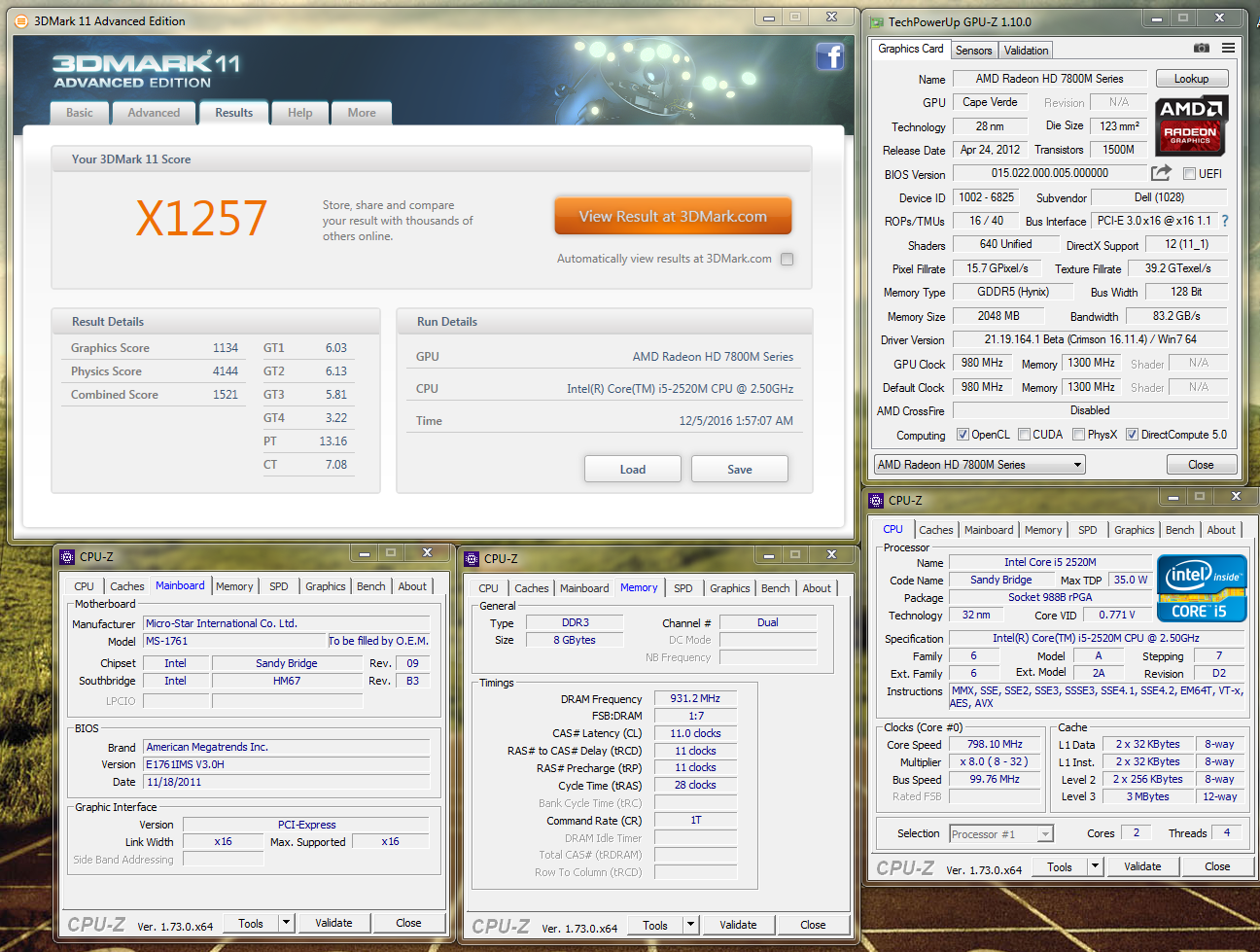The image size is (1260, 952).
Task: Click the Lookup button in GPU-Z
Action: click(1191, 79)
